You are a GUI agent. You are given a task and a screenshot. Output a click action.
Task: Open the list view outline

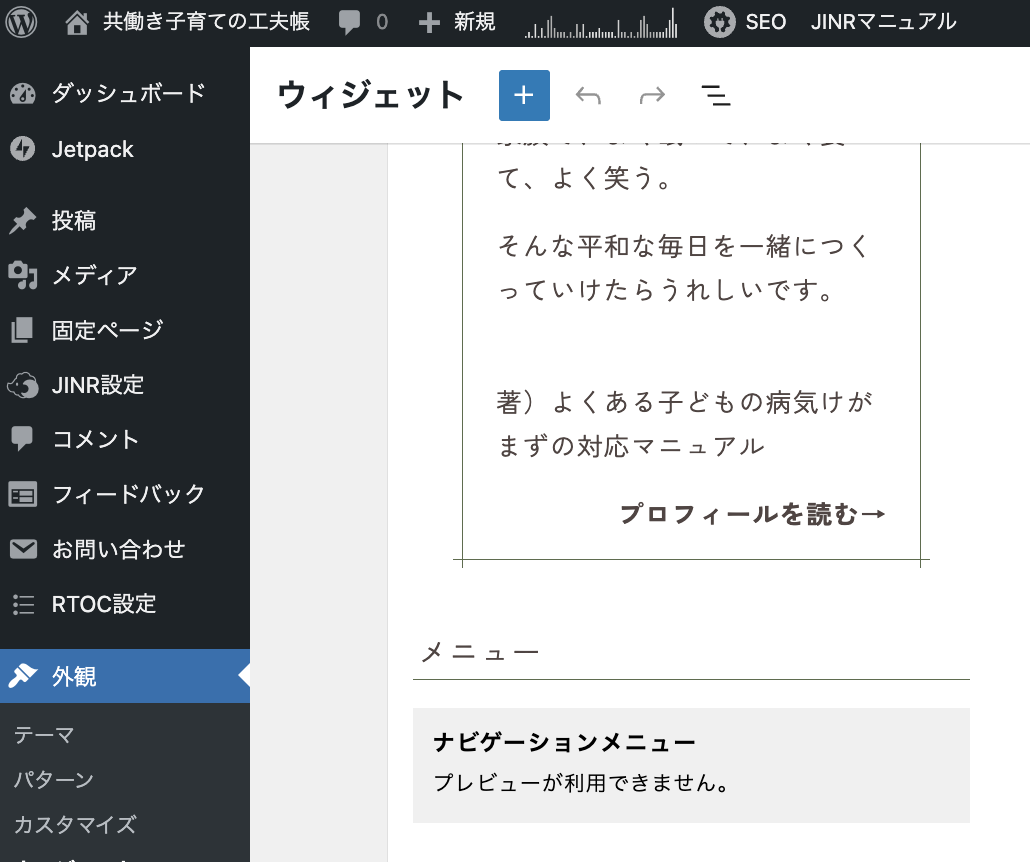point(716,96)
